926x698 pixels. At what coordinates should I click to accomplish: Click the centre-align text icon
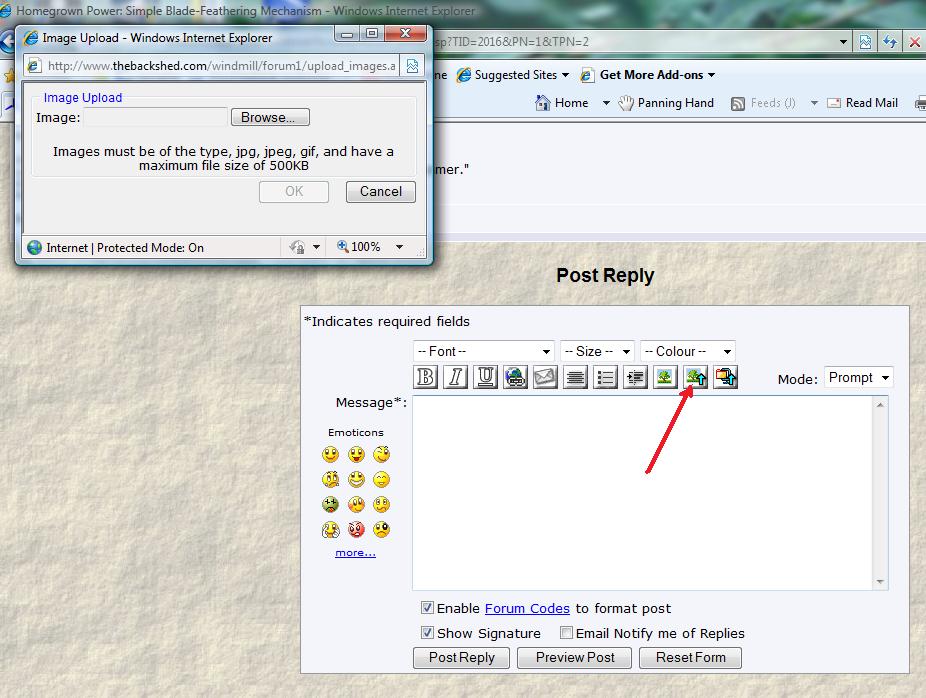pyautogui.click(x=576, y=378)
